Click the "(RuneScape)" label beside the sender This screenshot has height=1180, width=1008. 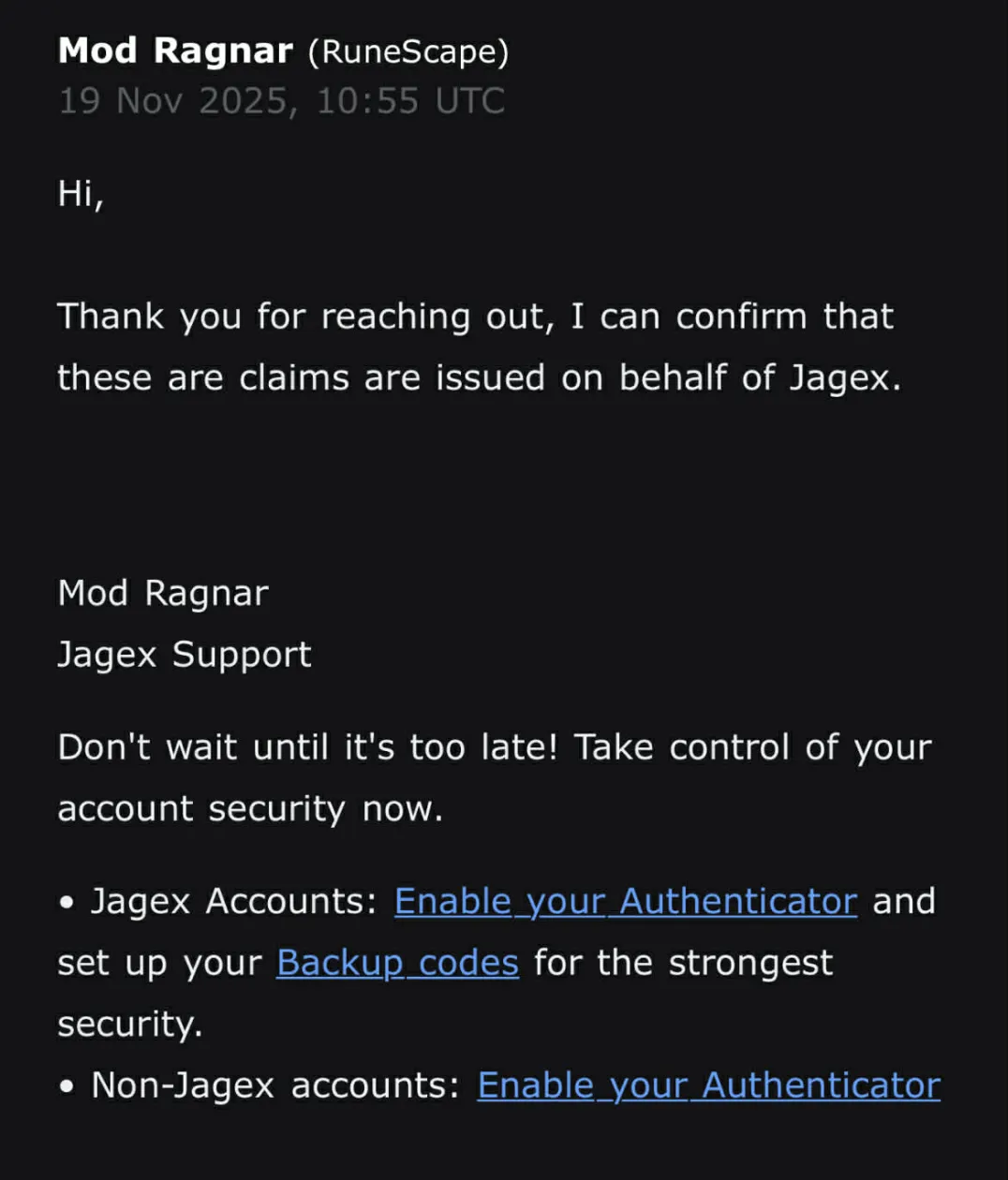[x=408, y=52]
